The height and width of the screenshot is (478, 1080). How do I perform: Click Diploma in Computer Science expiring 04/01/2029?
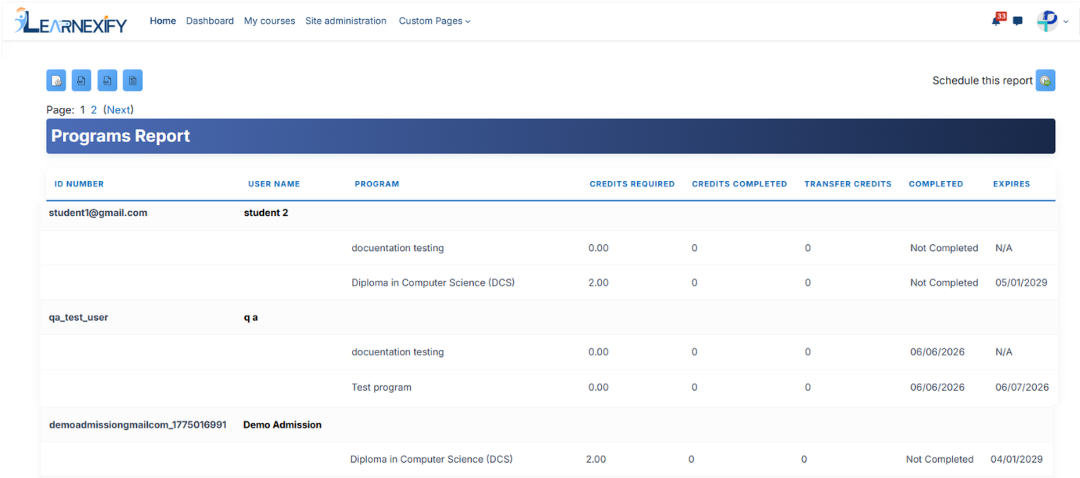(432, 459)
